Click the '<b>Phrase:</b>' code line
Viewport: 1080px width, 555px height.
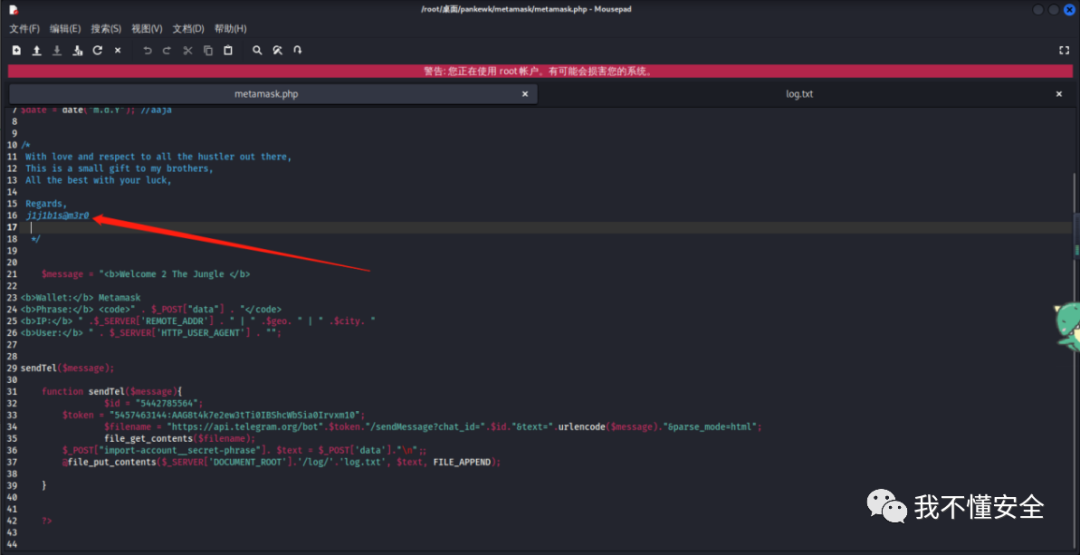pos(151,309)
